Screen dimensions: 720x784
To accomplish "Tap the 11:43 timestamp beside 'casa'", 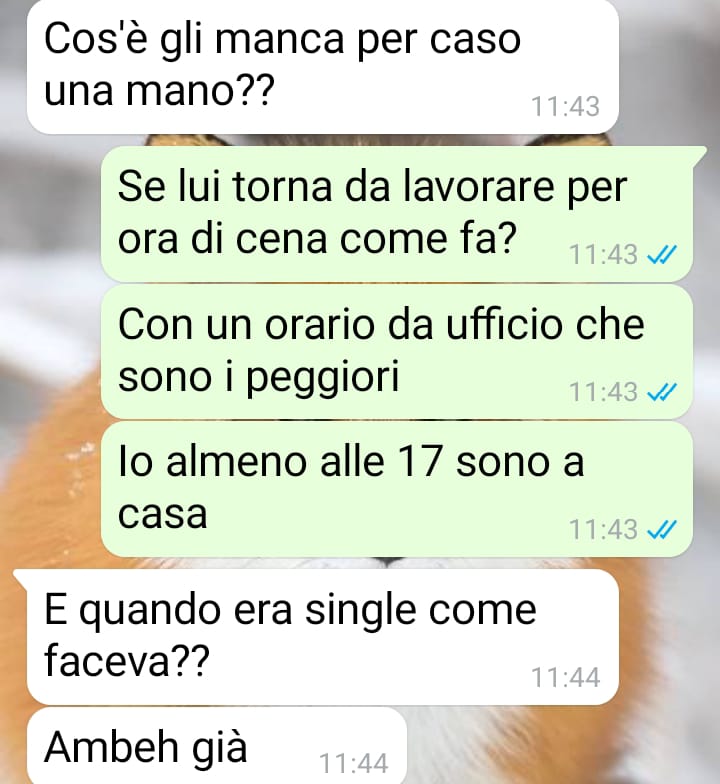I will [x=604, y=529].
